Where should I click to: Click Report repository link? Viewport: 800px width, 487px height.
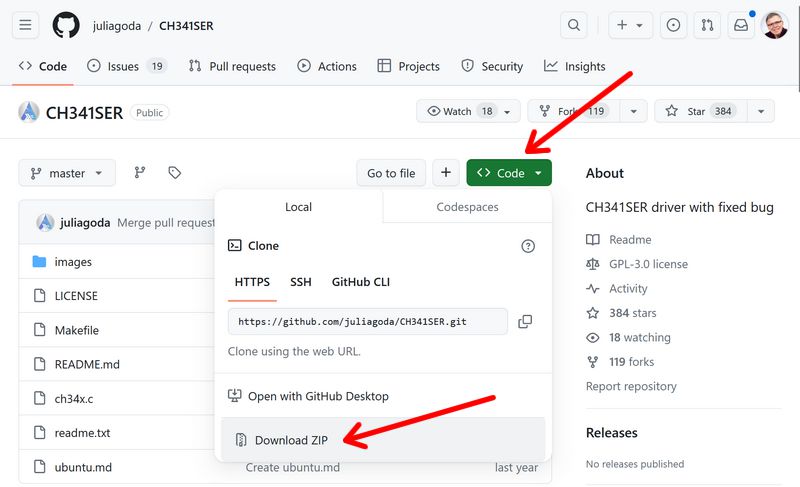click(x=631, y=387)
